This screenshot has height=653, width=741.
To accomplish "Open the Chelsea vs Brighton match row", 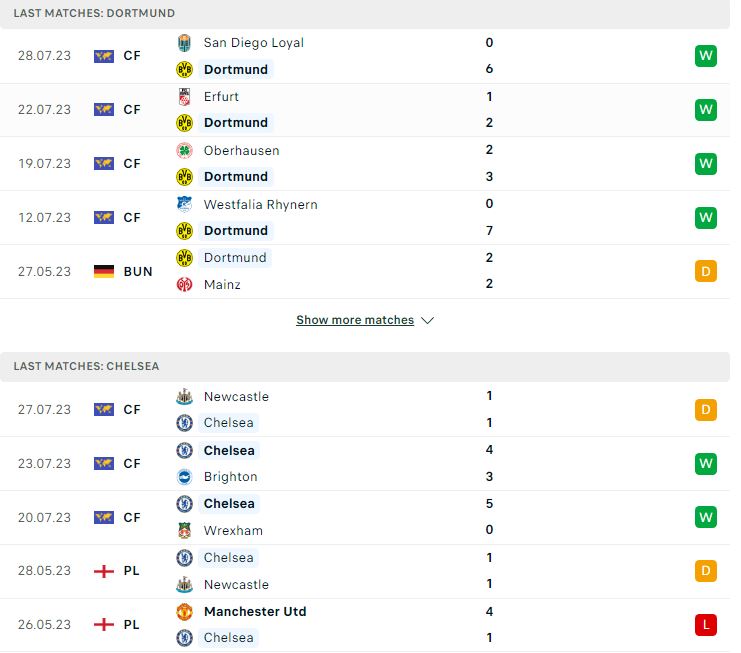I will click(365, 464).
